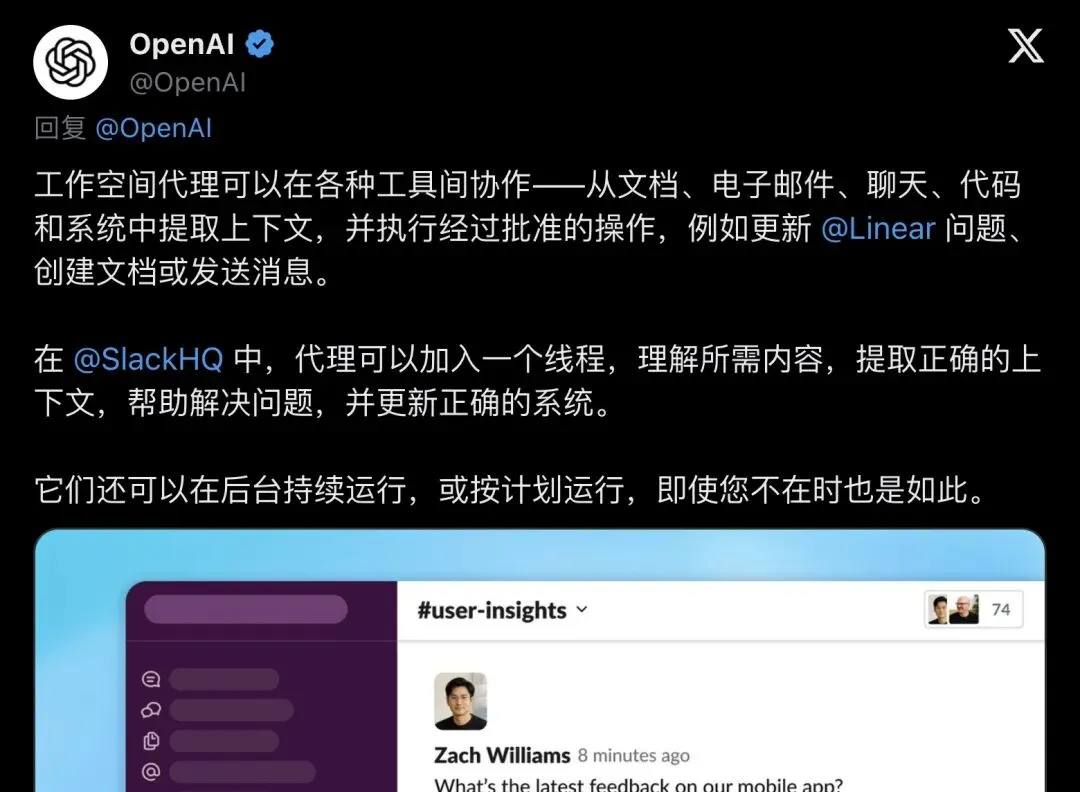Click the rounded placeholder bar atop Slack sidebar
Screen dimensions: 1080x792
246,609
